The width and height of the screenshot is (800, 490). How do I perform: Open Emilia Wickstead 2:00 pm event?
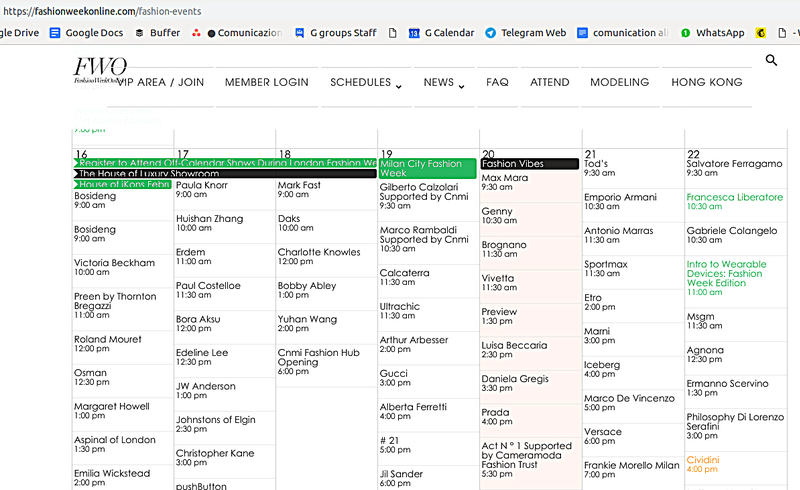tap(112, 478)
